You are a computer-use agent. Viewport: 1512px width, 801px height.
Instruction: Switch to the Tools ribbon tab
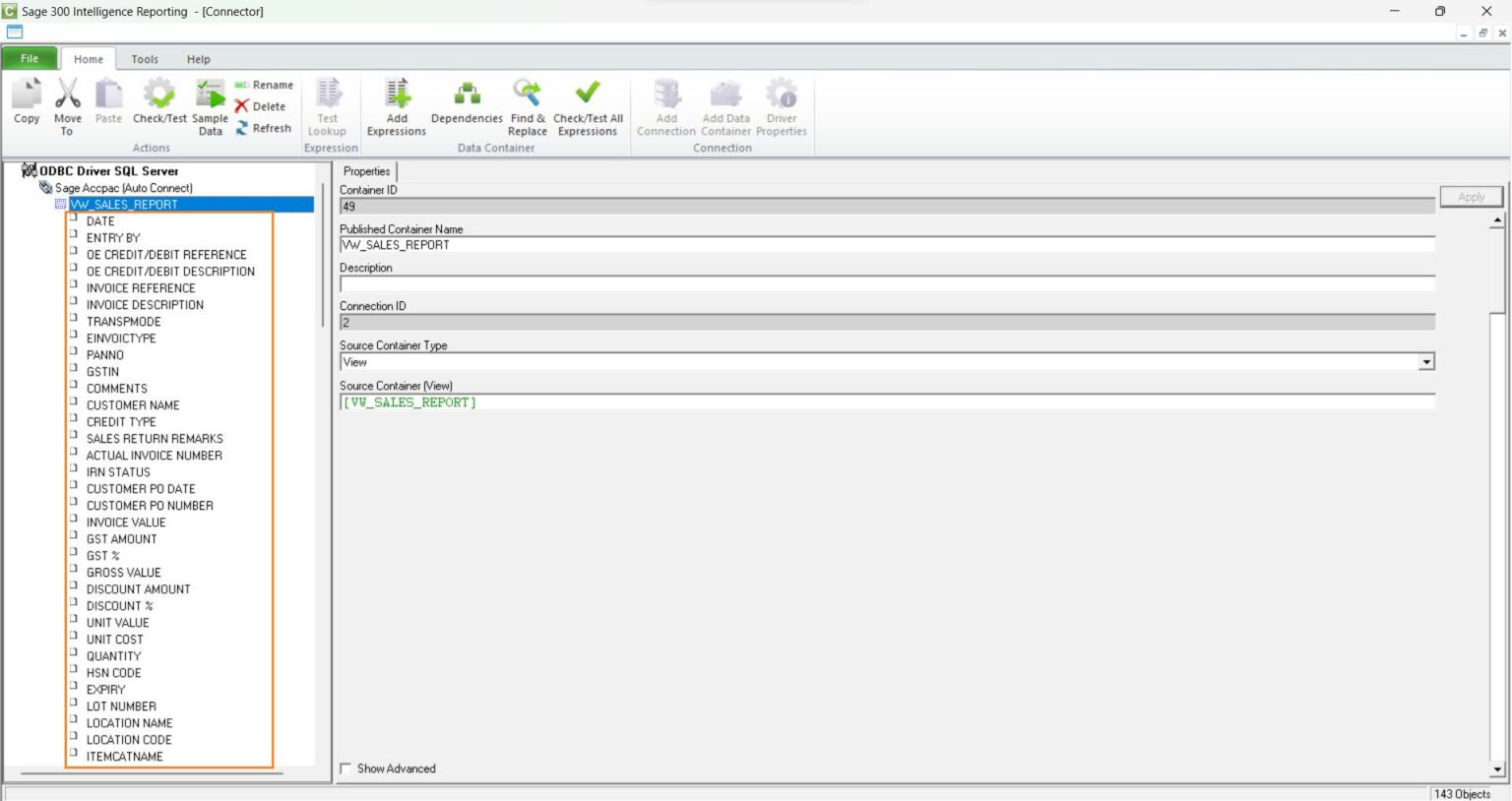(x=145, y=58)
